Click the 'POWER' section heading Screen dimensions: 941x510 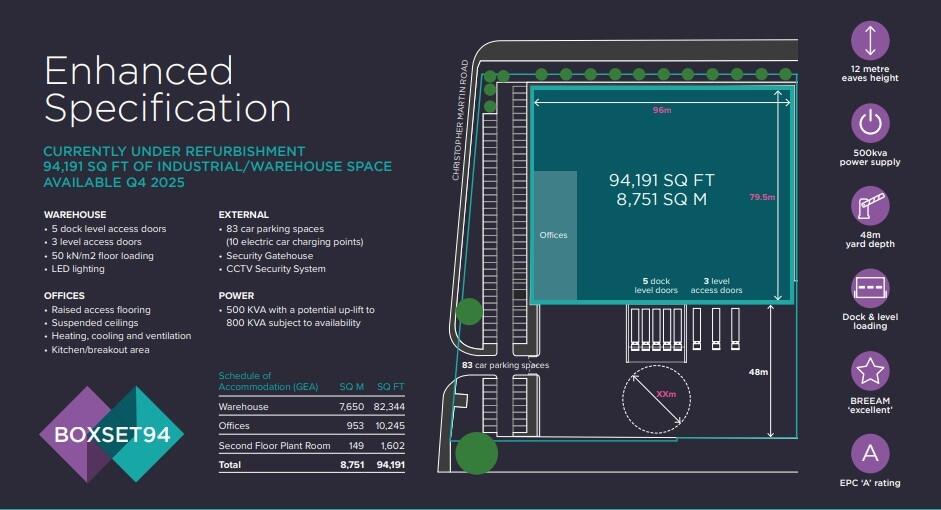(236, 296)
